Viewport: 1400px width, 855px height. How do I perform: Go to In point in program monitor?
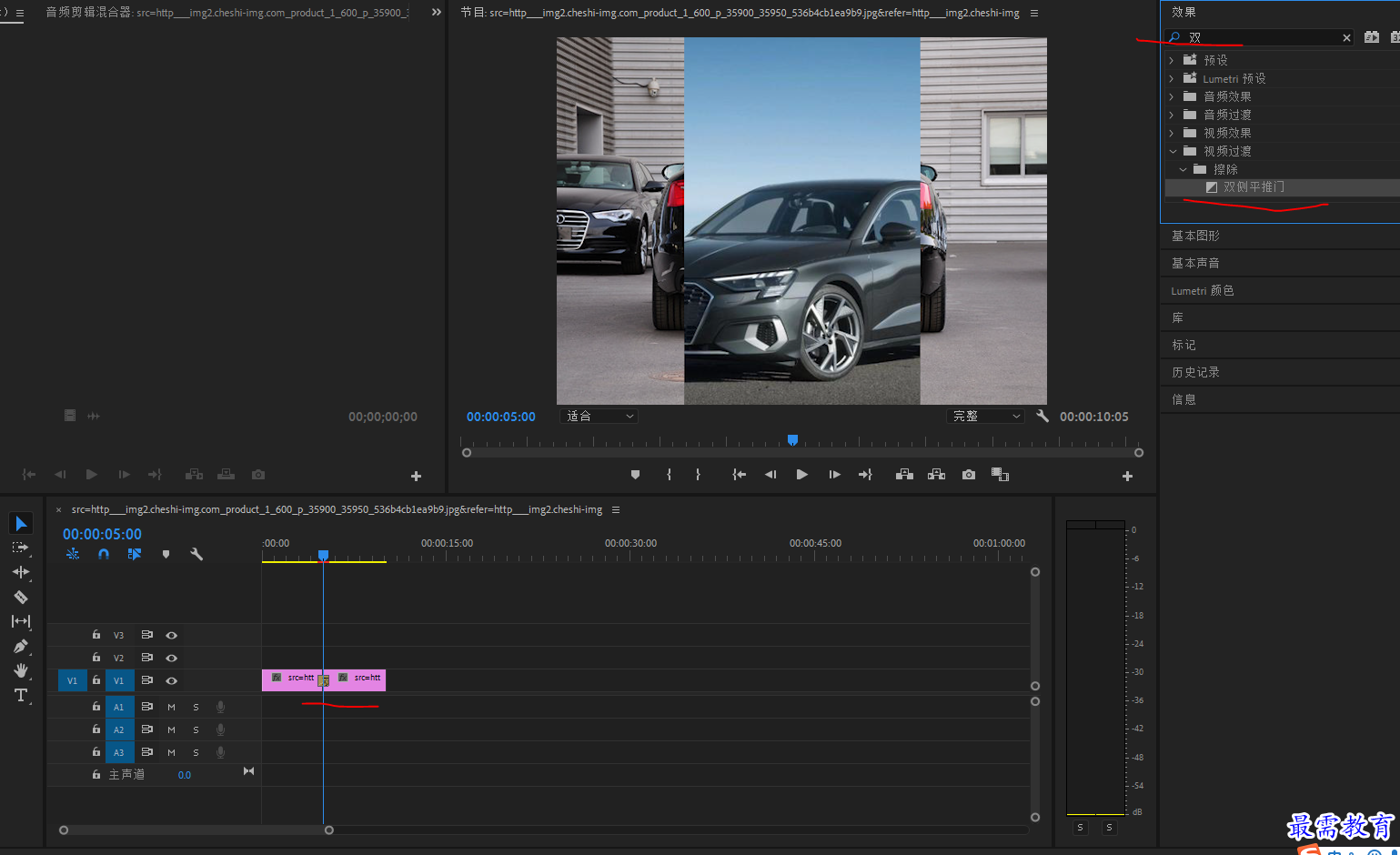739,475
